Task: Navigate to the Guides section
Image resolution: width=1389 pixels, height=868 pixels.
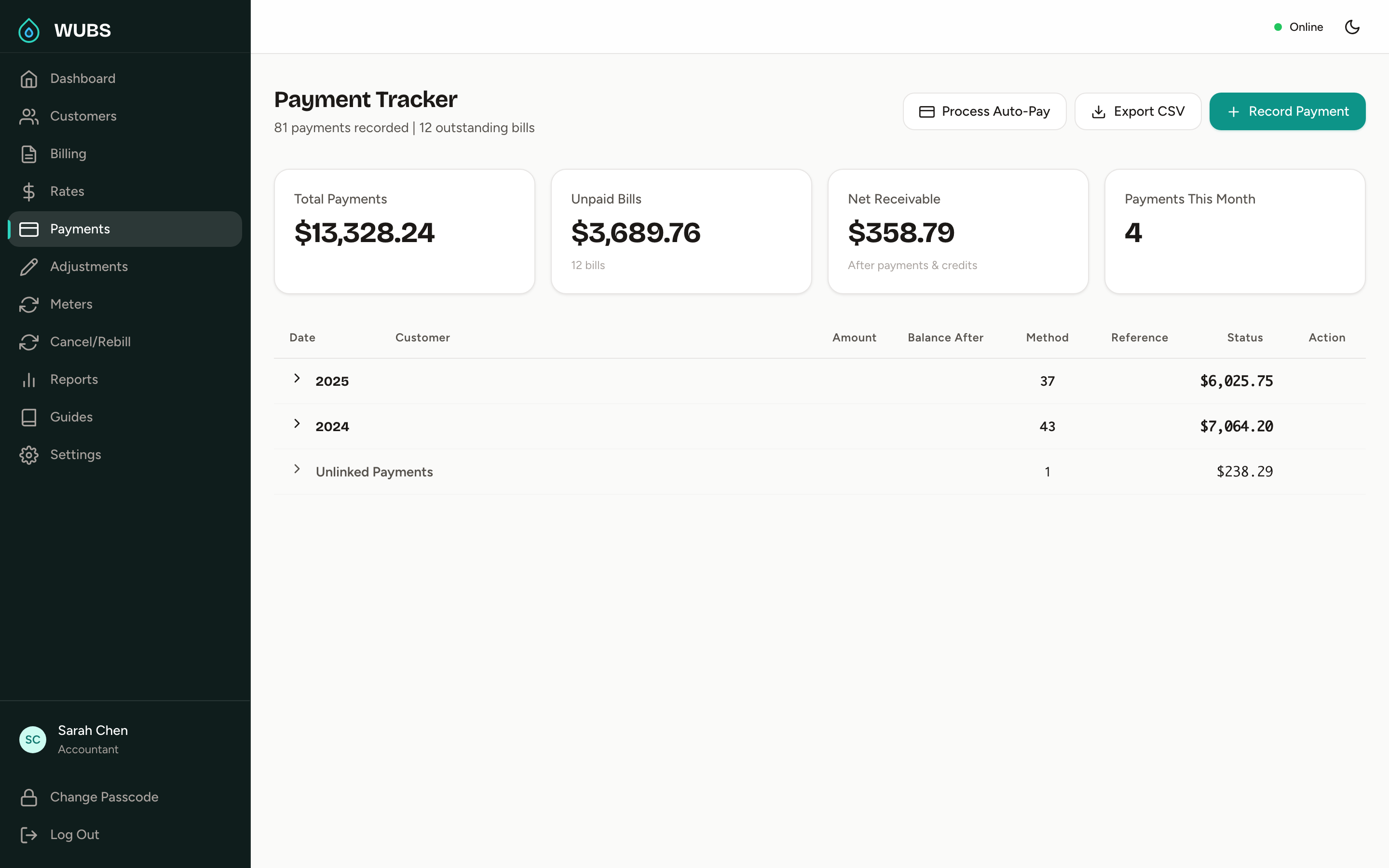Action: coord(70,417)
